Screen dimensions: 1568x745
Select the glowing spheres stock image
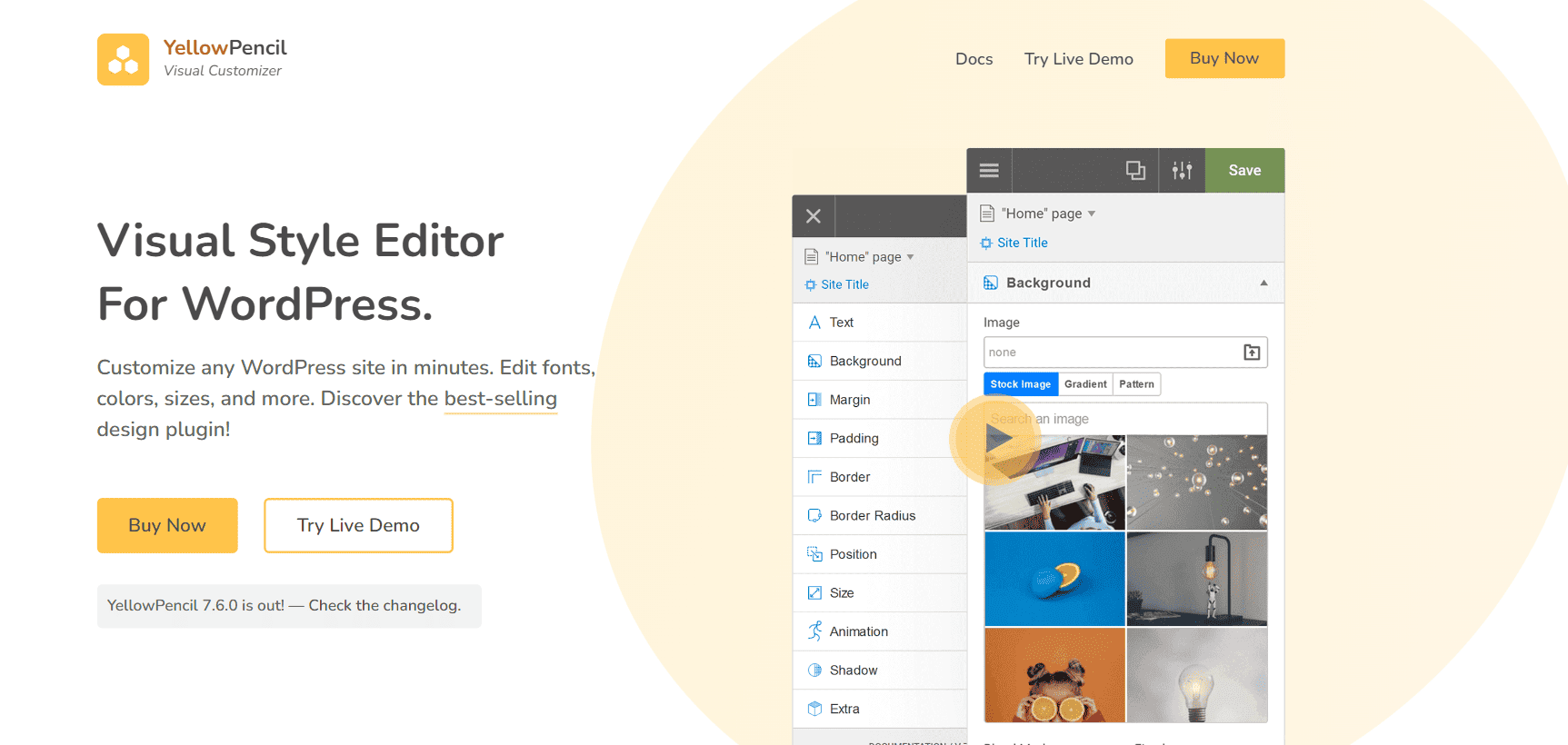point(1196,482)
